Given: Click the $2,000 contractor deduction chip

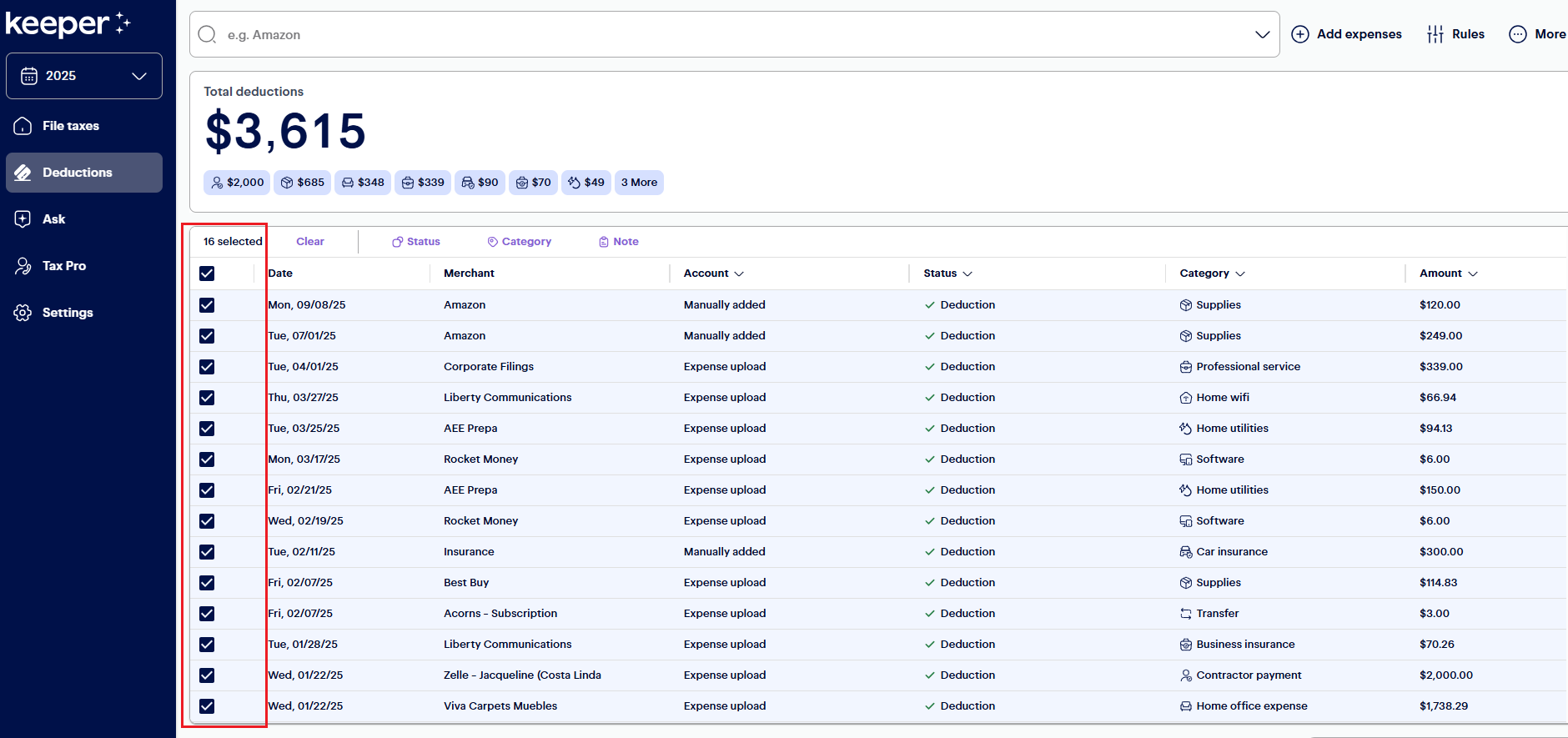Looking at the screenshot, I should point(237,183).
